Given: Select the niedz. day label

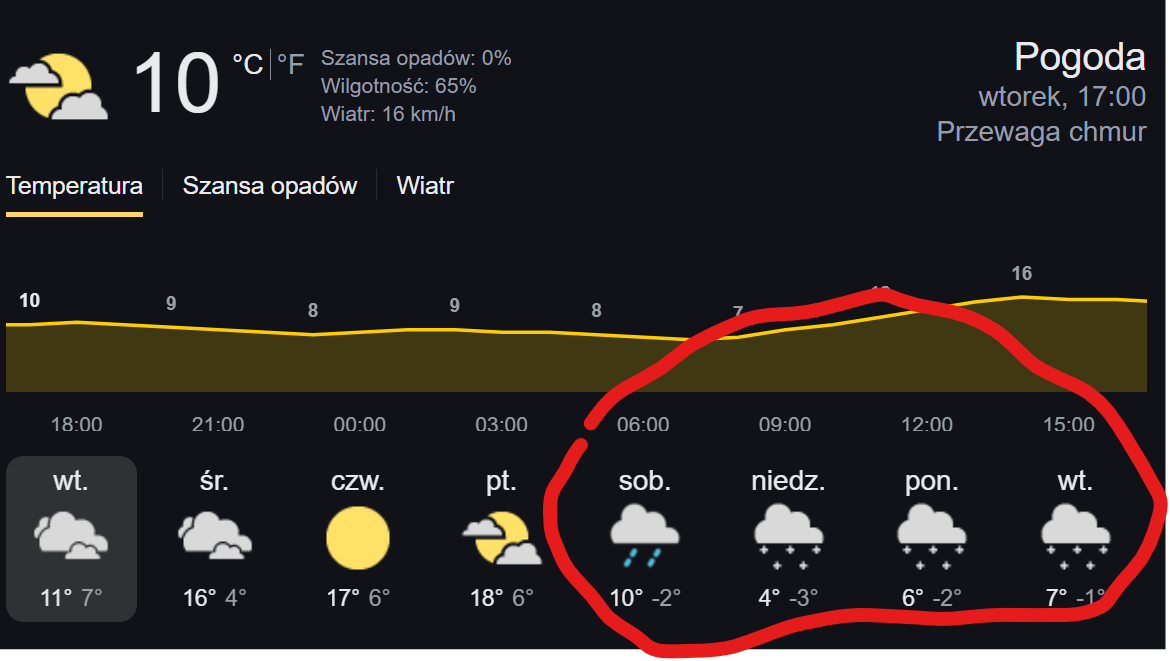Looking at the screenshot, I should tap(788, 482).
